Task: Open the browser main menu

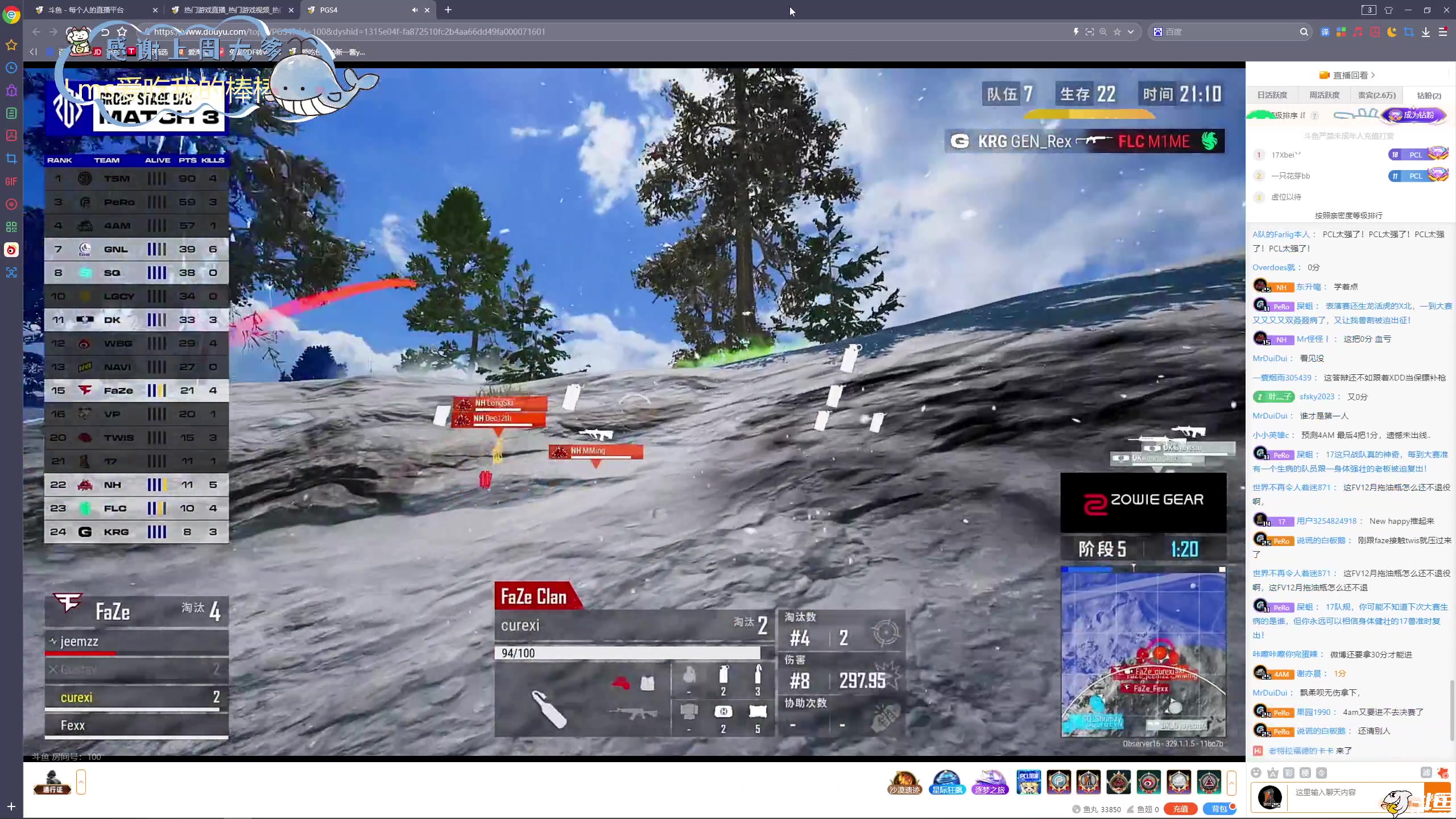Action: click(1443, 32)
